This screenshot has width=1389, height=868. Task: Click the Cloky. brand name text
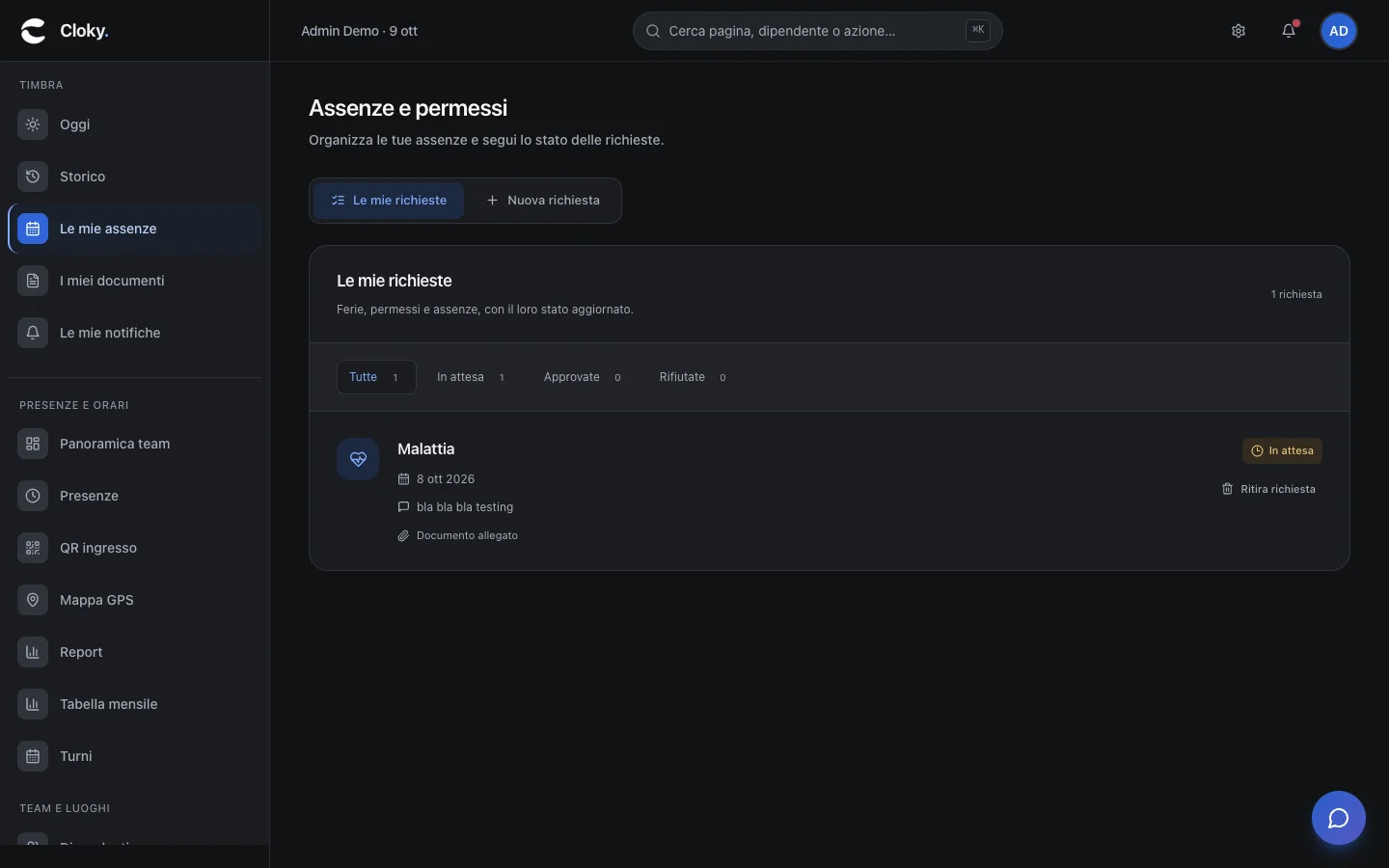pyautogui.click(x=84, y=31)
